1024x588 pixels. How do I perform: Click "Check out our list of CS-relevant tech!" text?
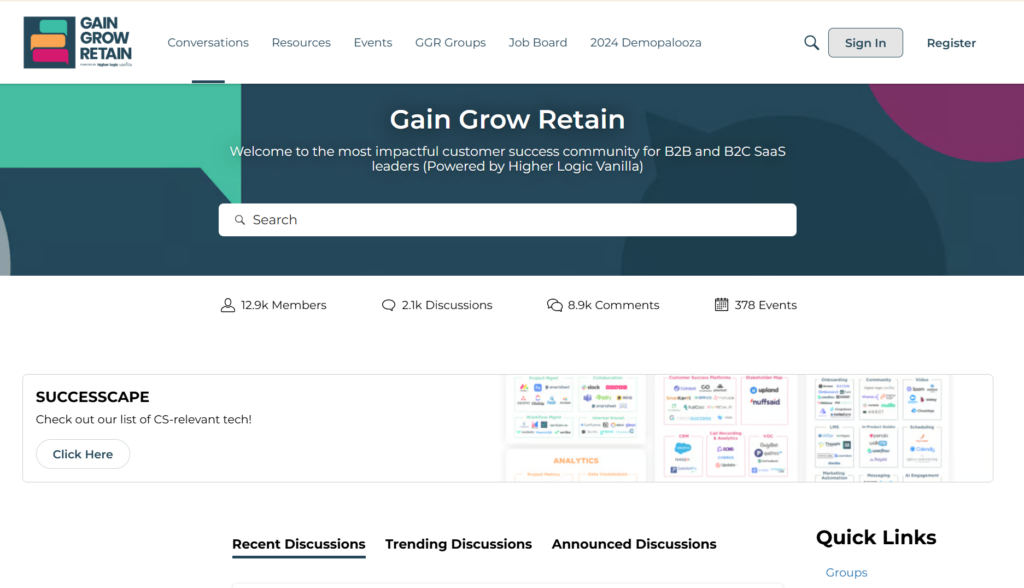pos(144,419)
